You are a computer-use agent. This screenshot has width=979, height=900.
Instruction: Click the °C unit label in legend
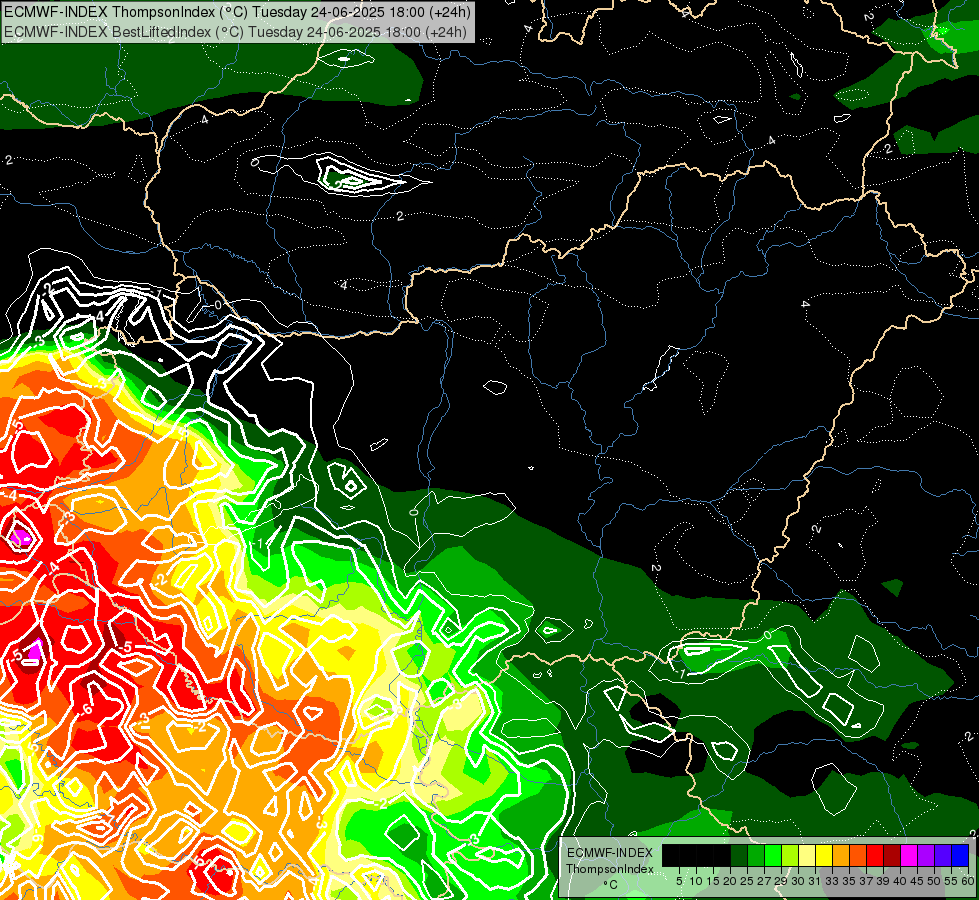(611, 885)
